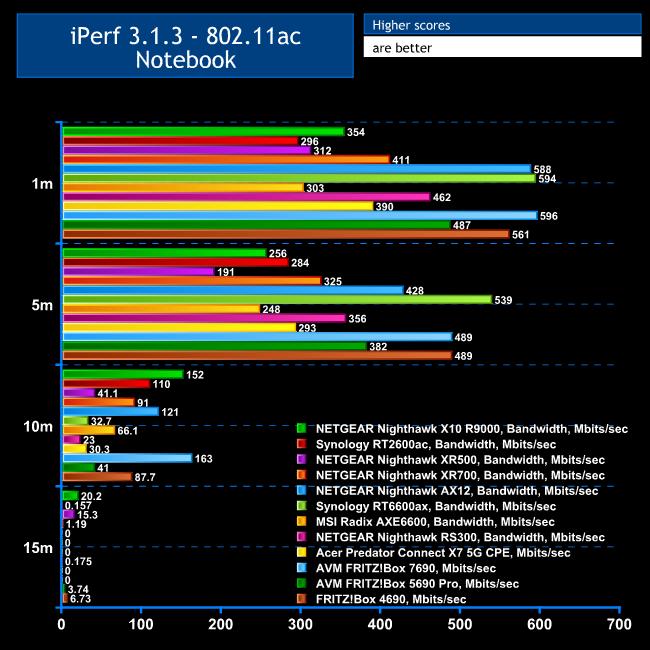Image resolution: width=650 pixels, height=650 pixels.
Task: Click the green bar labeled 20.2 in the 15m group
Action: click(x=70, y=495)
